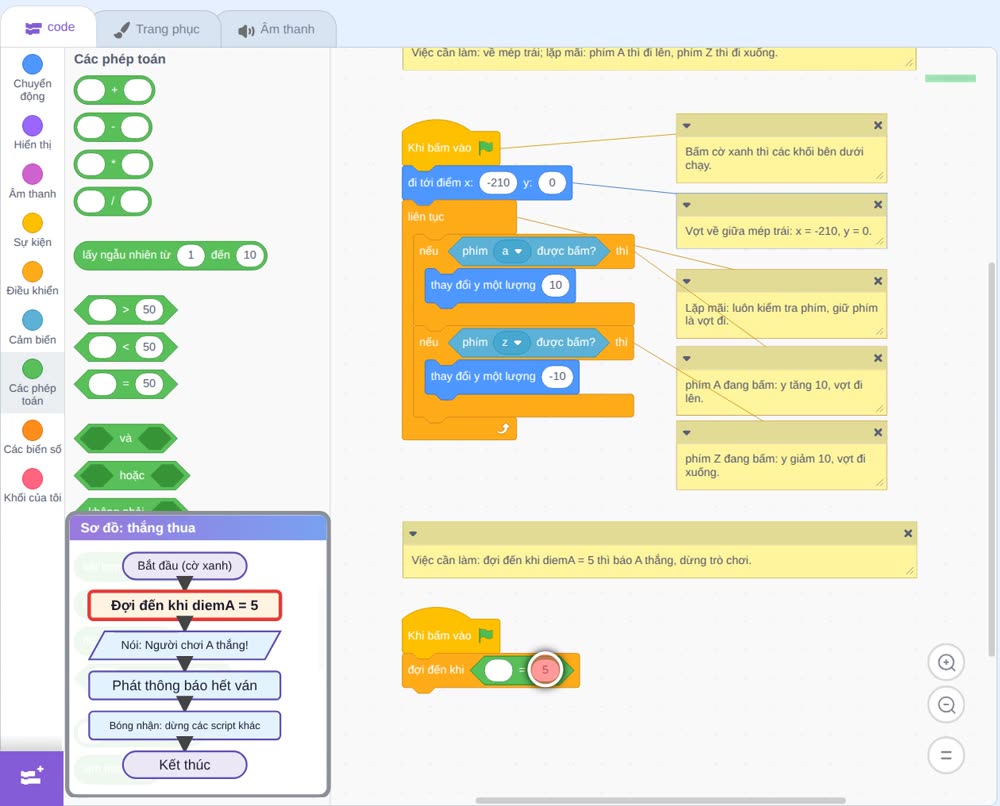This screenshot has height=806, width=1000.
Task: Switch to the code tab
Action: point(49,27)
